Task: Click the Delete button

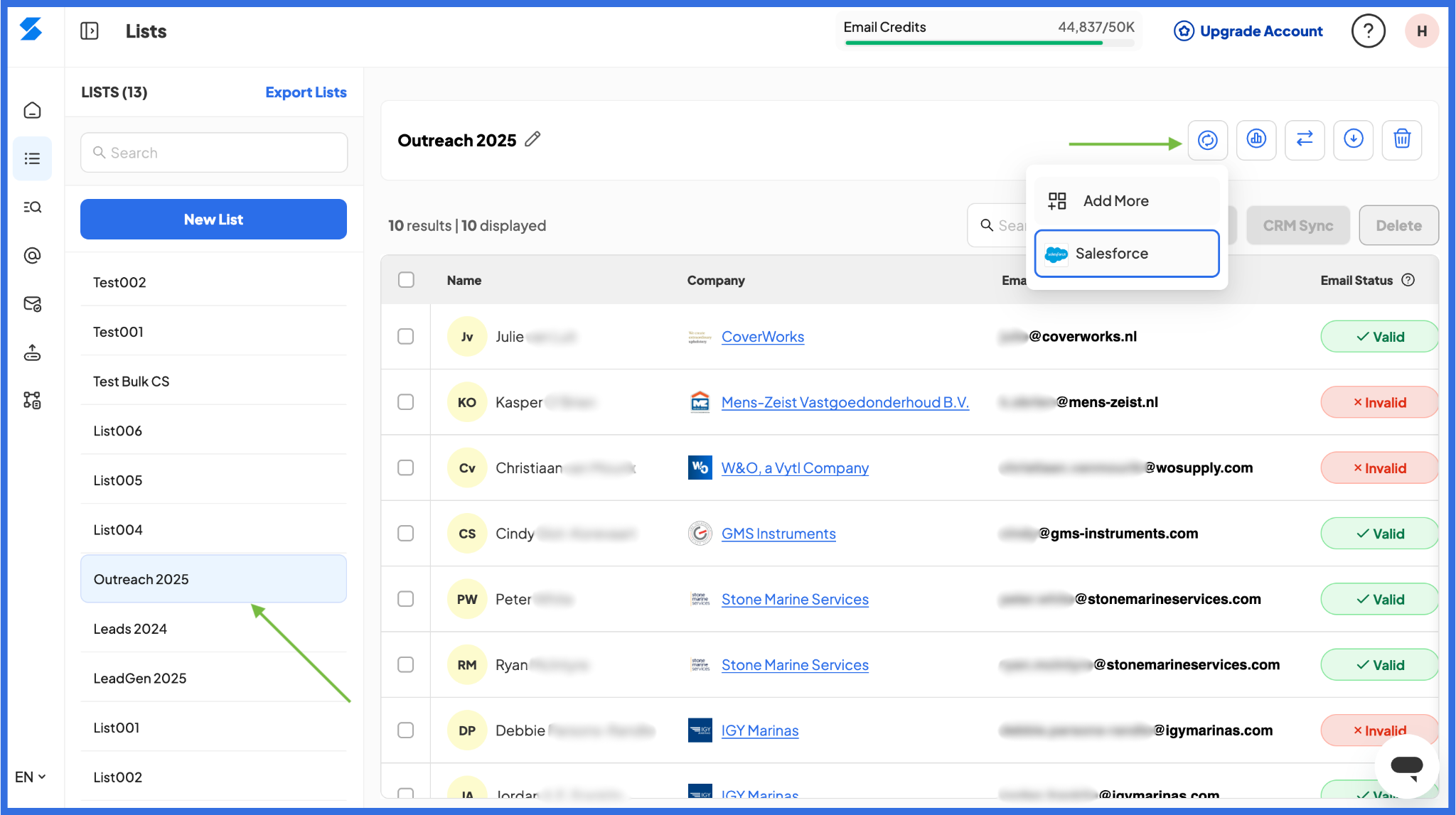Action: tap(1398, 226)
